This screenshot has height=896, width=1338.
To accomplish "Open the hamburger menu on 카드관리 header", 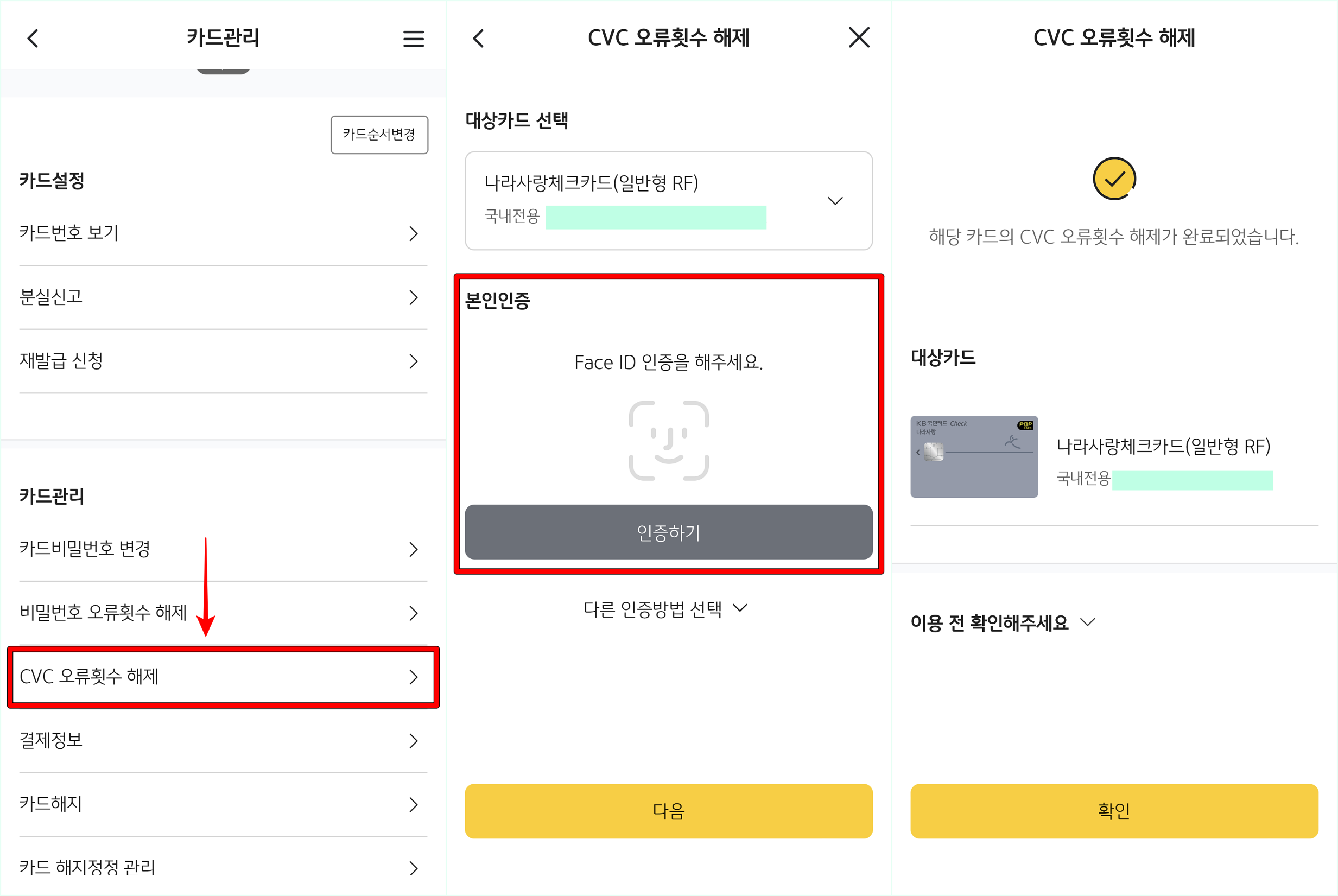I will tap(413, 39).
